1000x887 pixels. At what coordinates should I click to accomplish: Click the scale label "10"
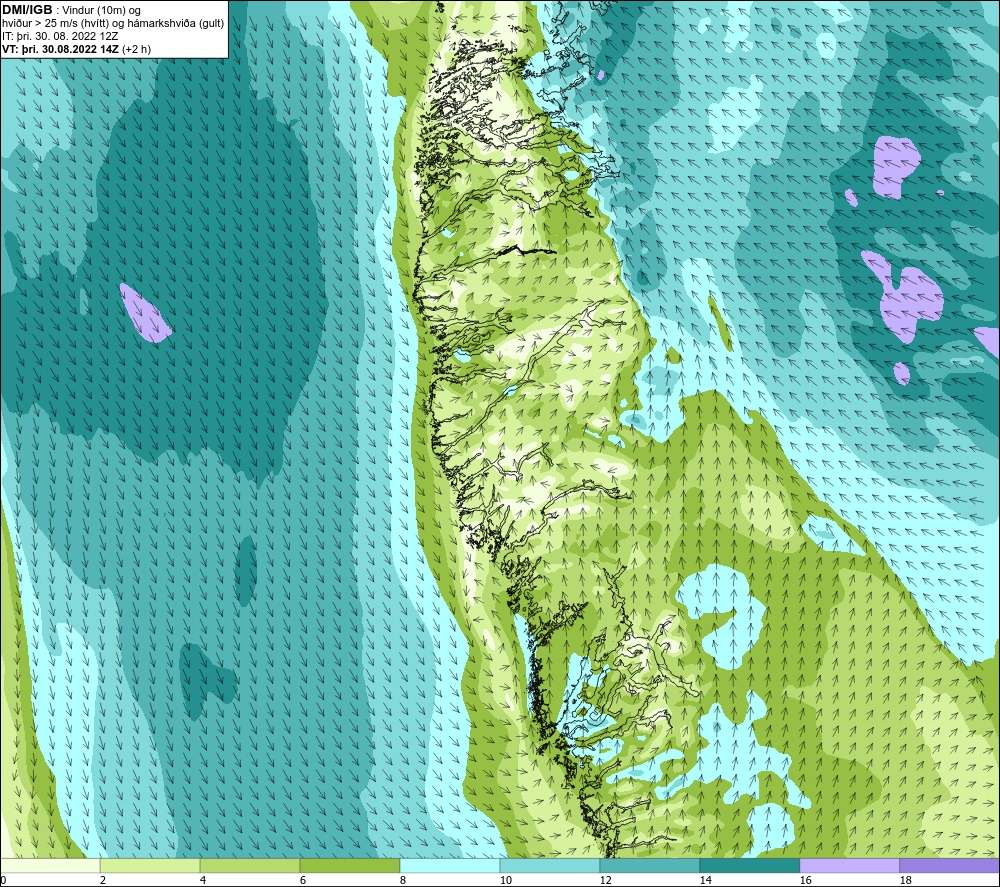(505, 880)
